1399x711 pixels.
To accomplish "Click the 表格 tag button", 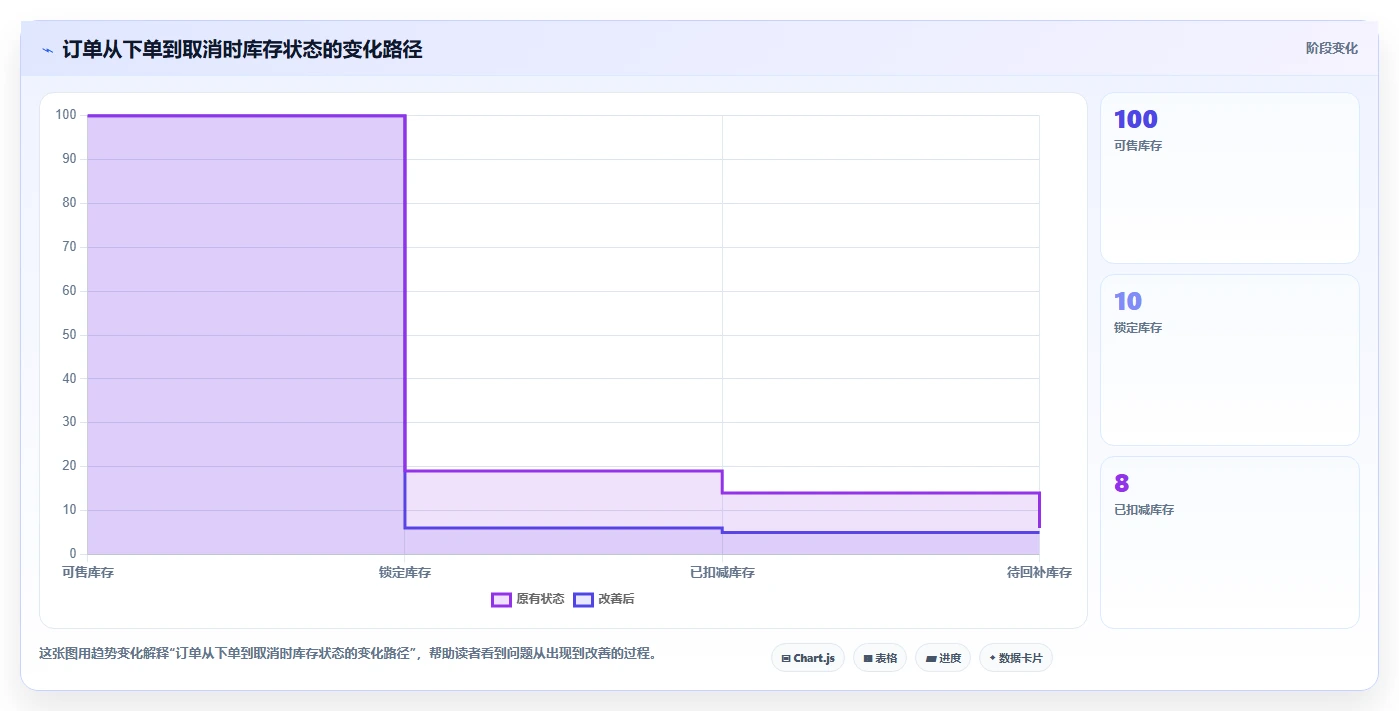I will click(880, 658).
